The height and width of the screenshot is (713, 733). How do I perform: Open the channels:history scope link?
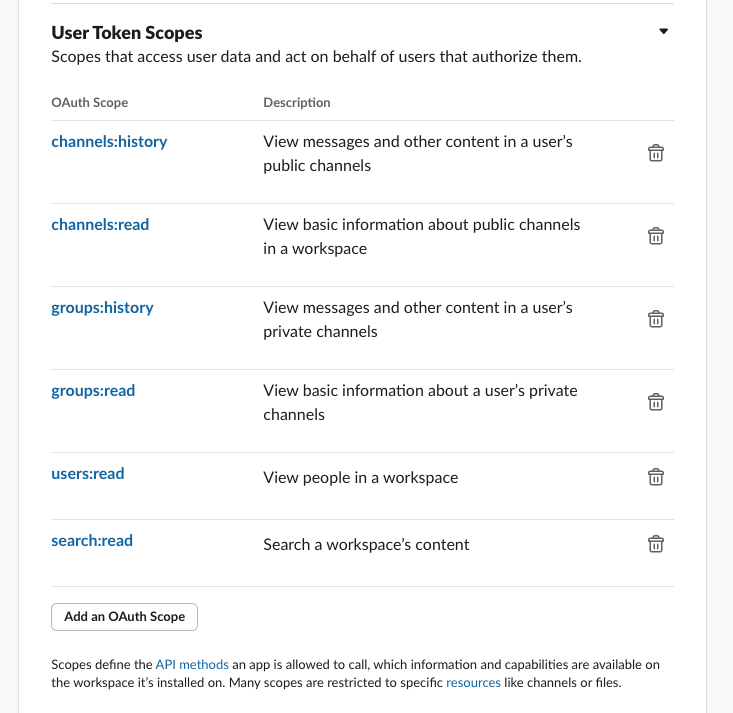tap(109, 142)
